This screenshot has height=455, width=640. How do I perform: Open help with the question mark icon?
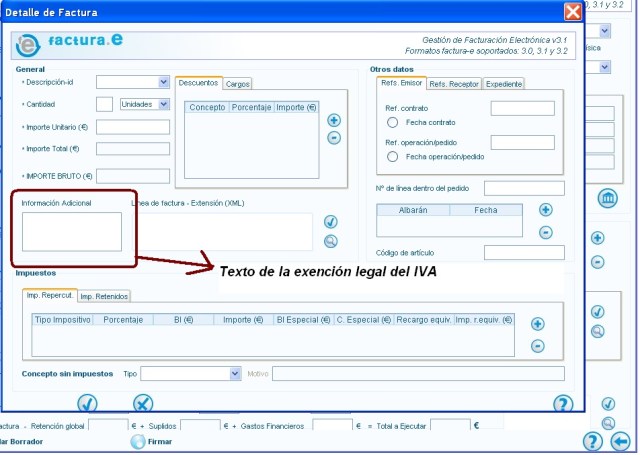pos(563,403)
